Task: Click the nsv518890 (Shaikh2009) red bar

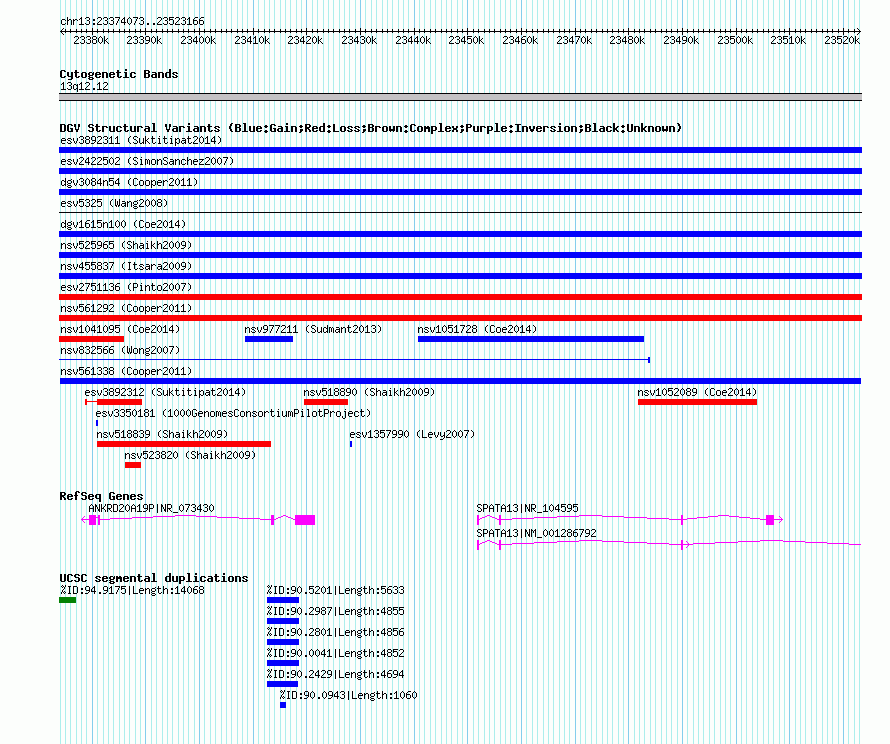Action: click(326, 402)
